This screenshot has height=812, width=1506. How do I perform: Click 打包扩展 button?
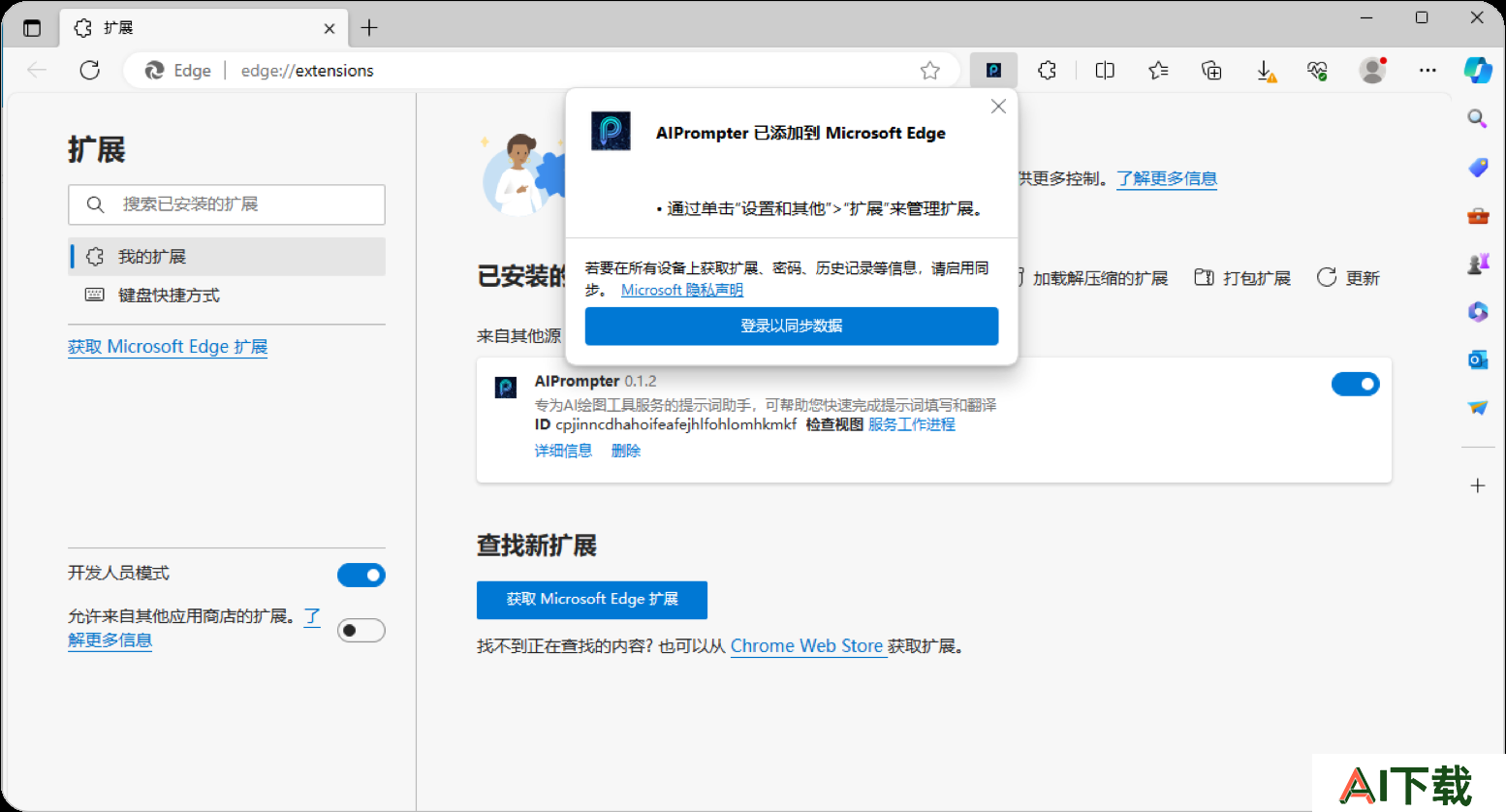pyautogui.click(x=1242, y=278)
